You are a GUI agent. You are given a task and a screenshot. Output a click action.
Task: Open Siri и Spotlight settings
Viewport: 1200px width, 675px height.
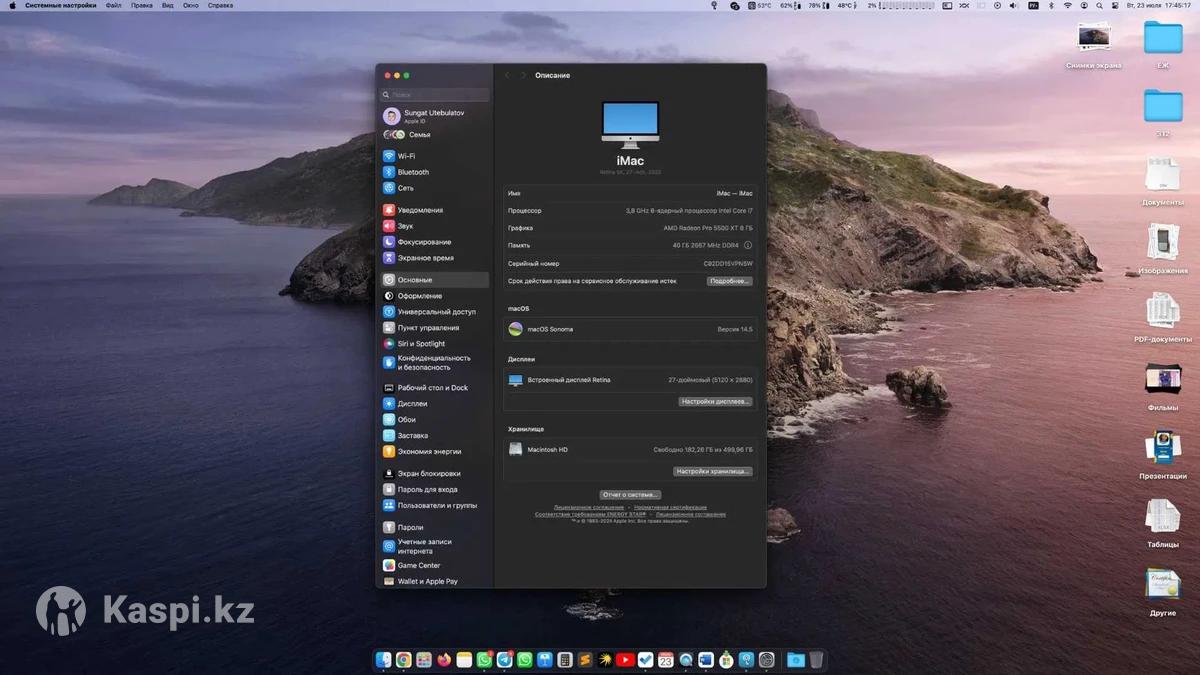coord(421,344)
